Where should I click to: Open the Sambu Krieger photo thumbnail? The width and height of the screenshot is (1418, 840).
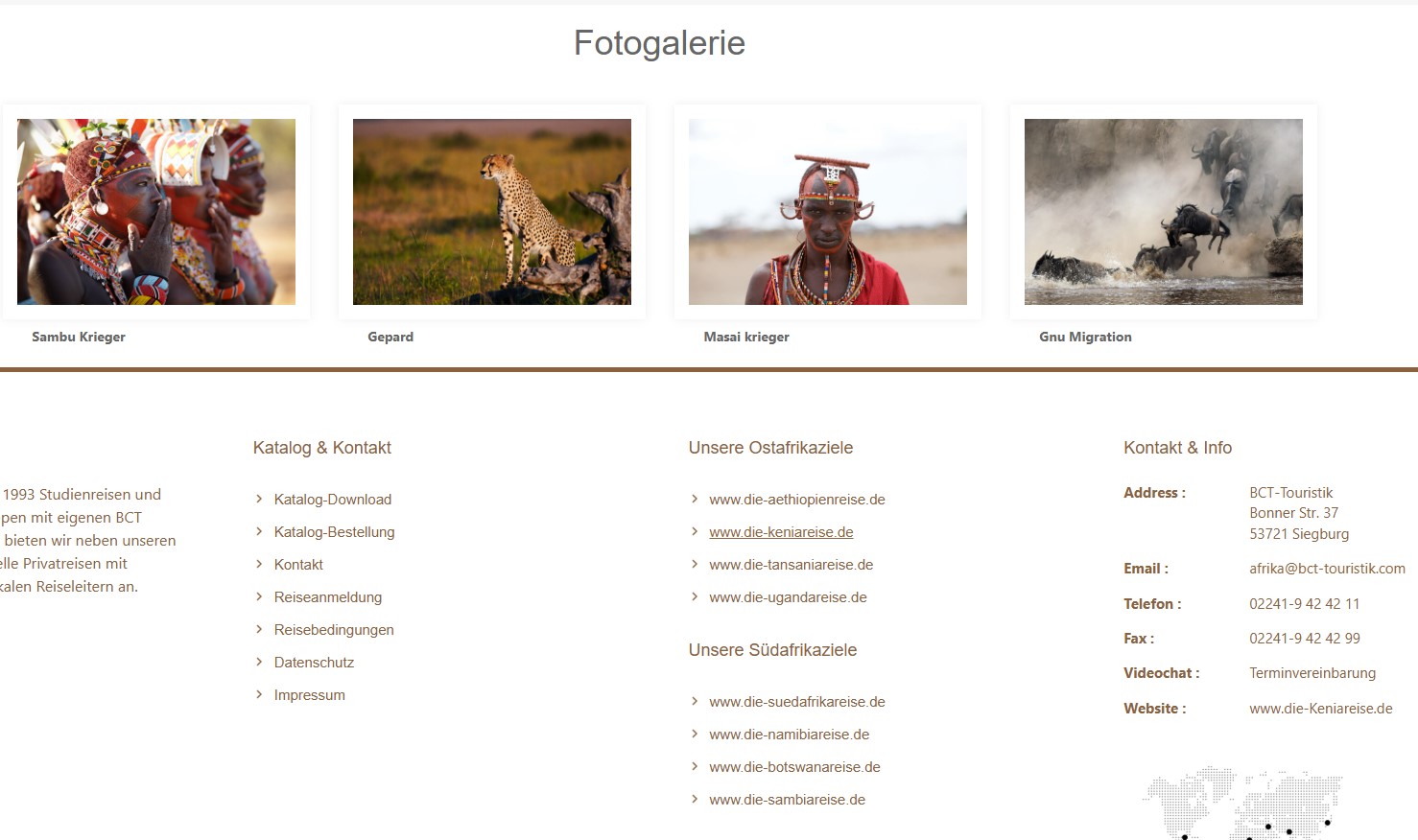pos(156,212)
